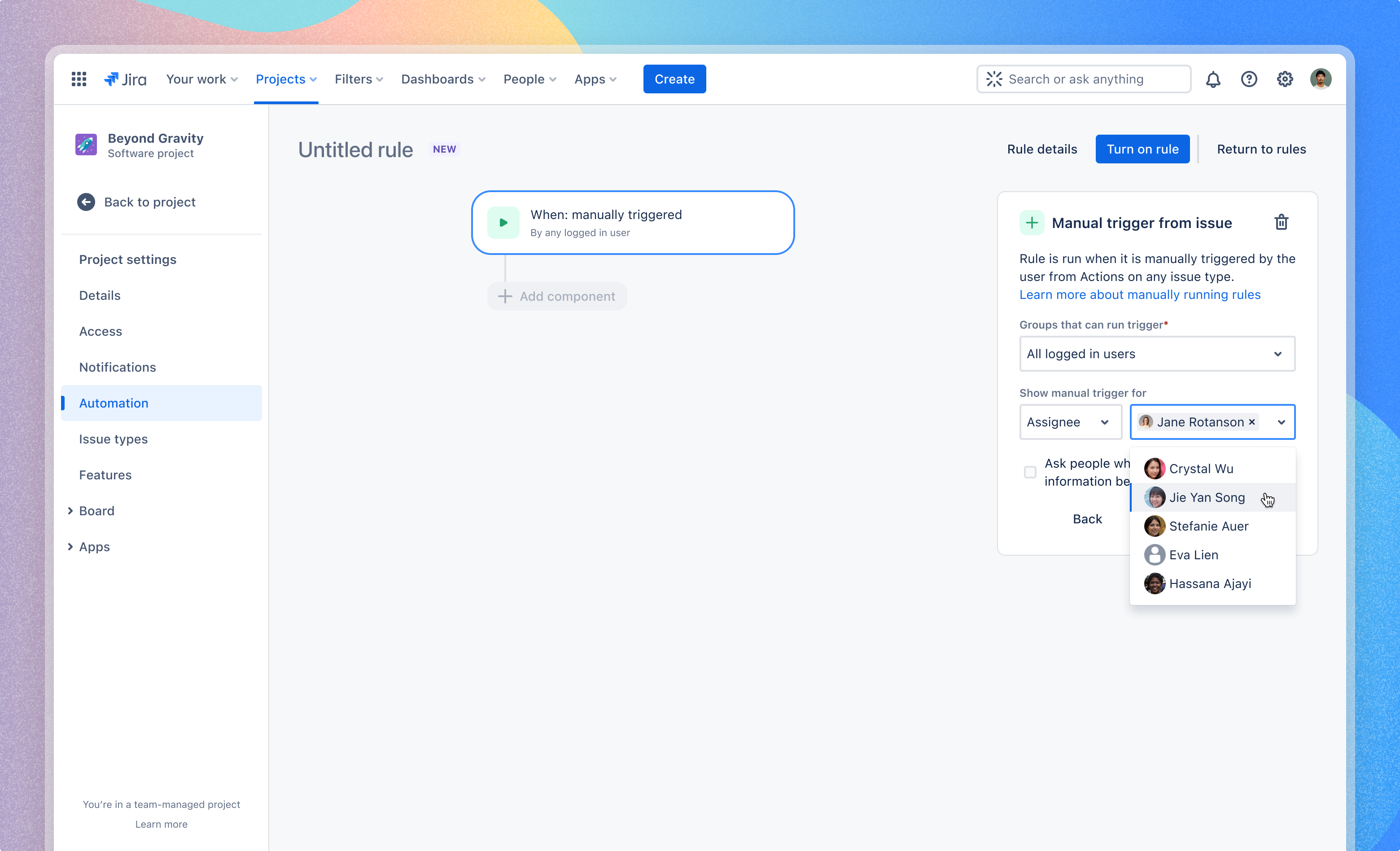Expand the Apps sidebar section

70,546
